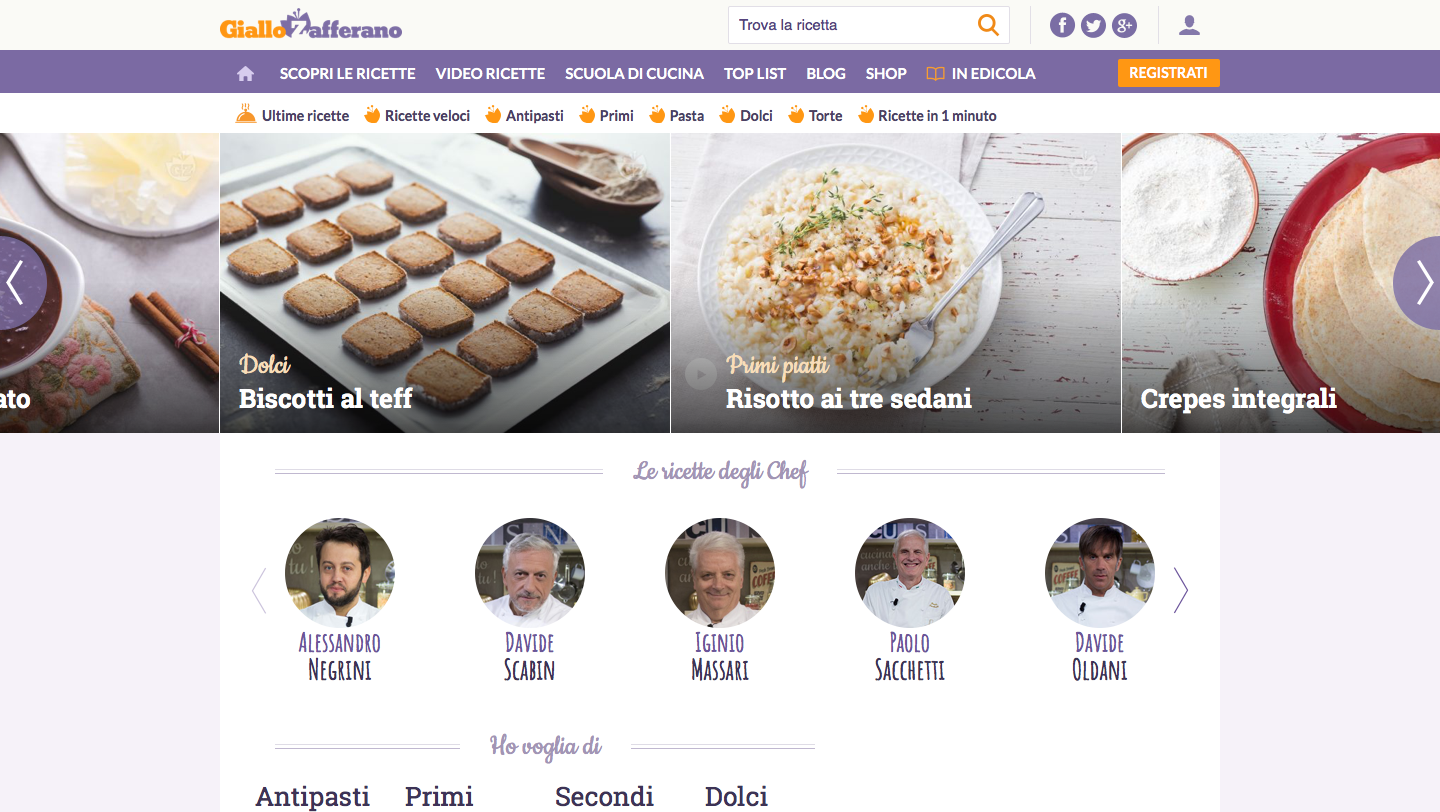Click the user profile icon
Screen dimensions: 1440x812
pyautogui.click(x=1189, y=25)
